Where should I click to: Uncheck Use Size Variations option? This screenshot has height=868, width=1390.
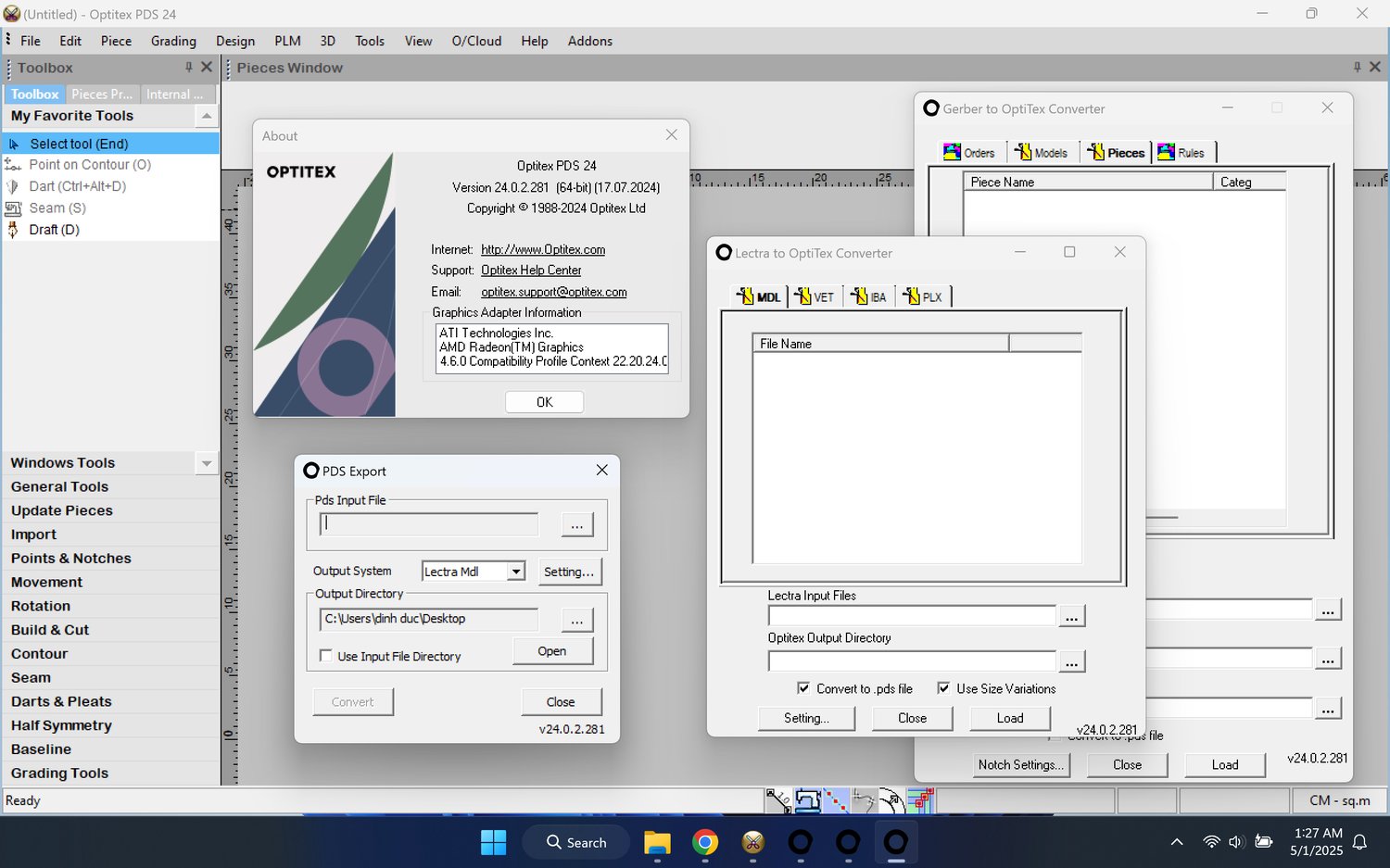point(943,688)
